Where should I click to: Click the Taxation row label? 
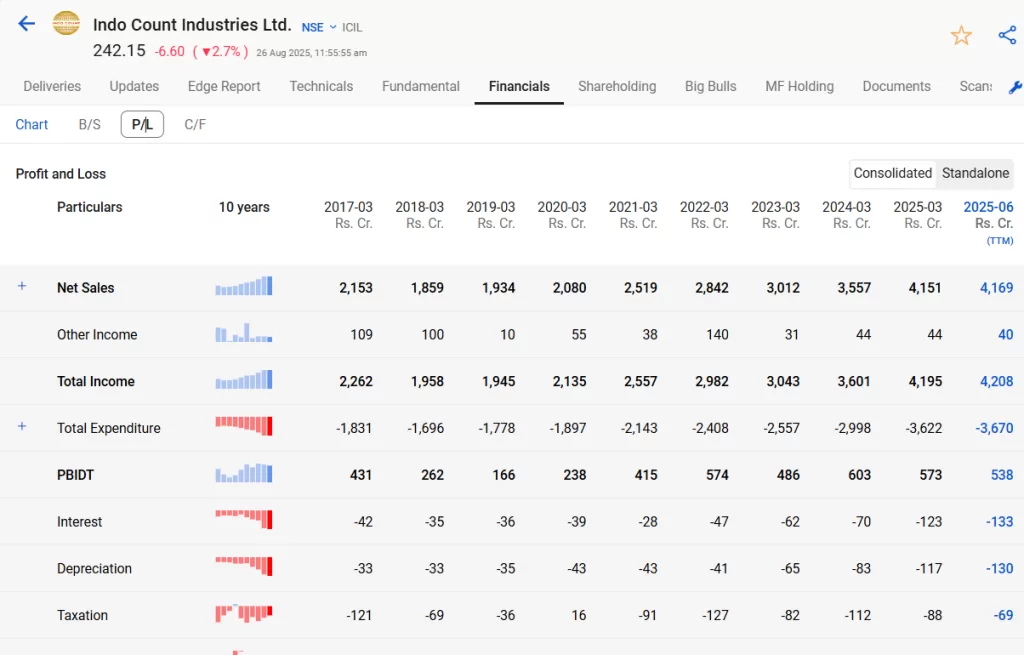coord(82,615)
